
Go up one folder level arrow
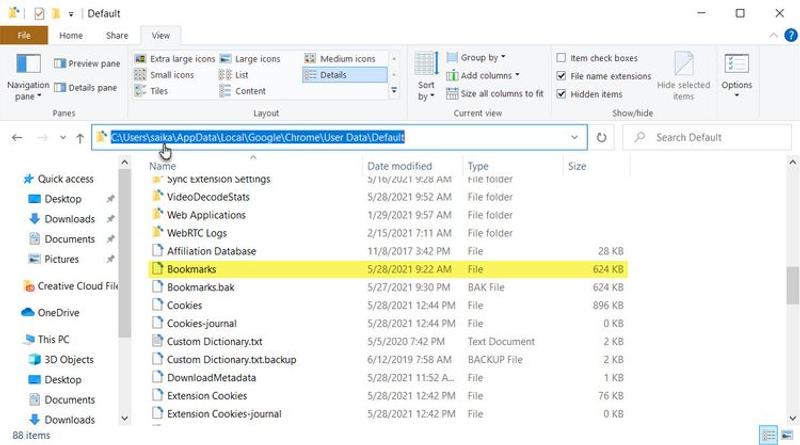[x=80, y=137]
